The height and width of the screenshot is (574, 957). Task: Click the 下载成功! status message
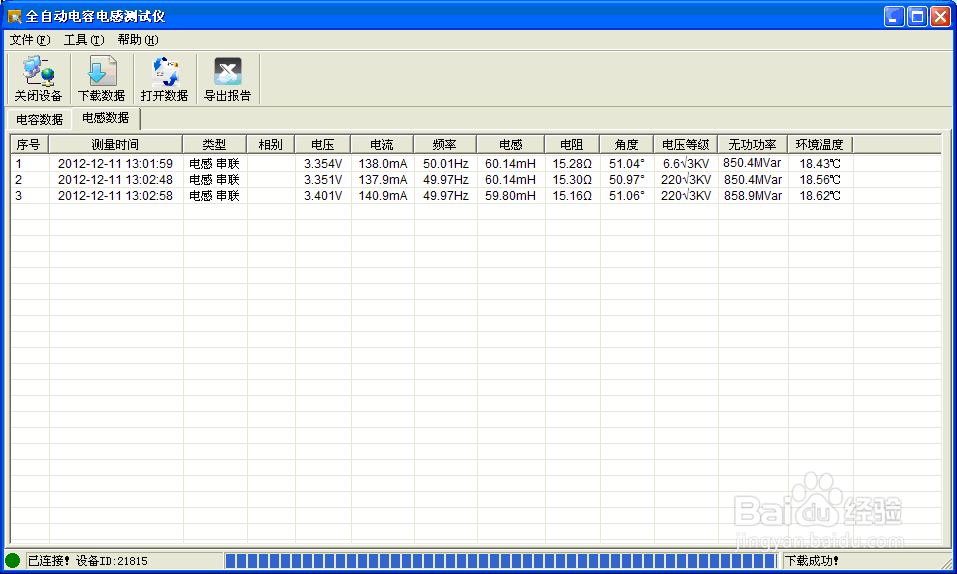(x=812, y=561)
